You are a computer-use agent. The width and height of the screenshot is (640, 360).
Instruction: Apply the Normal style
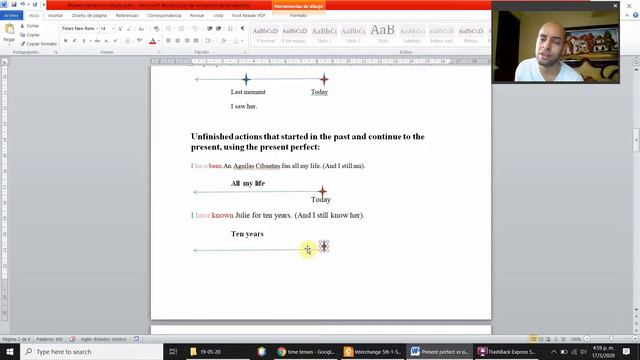266,35
